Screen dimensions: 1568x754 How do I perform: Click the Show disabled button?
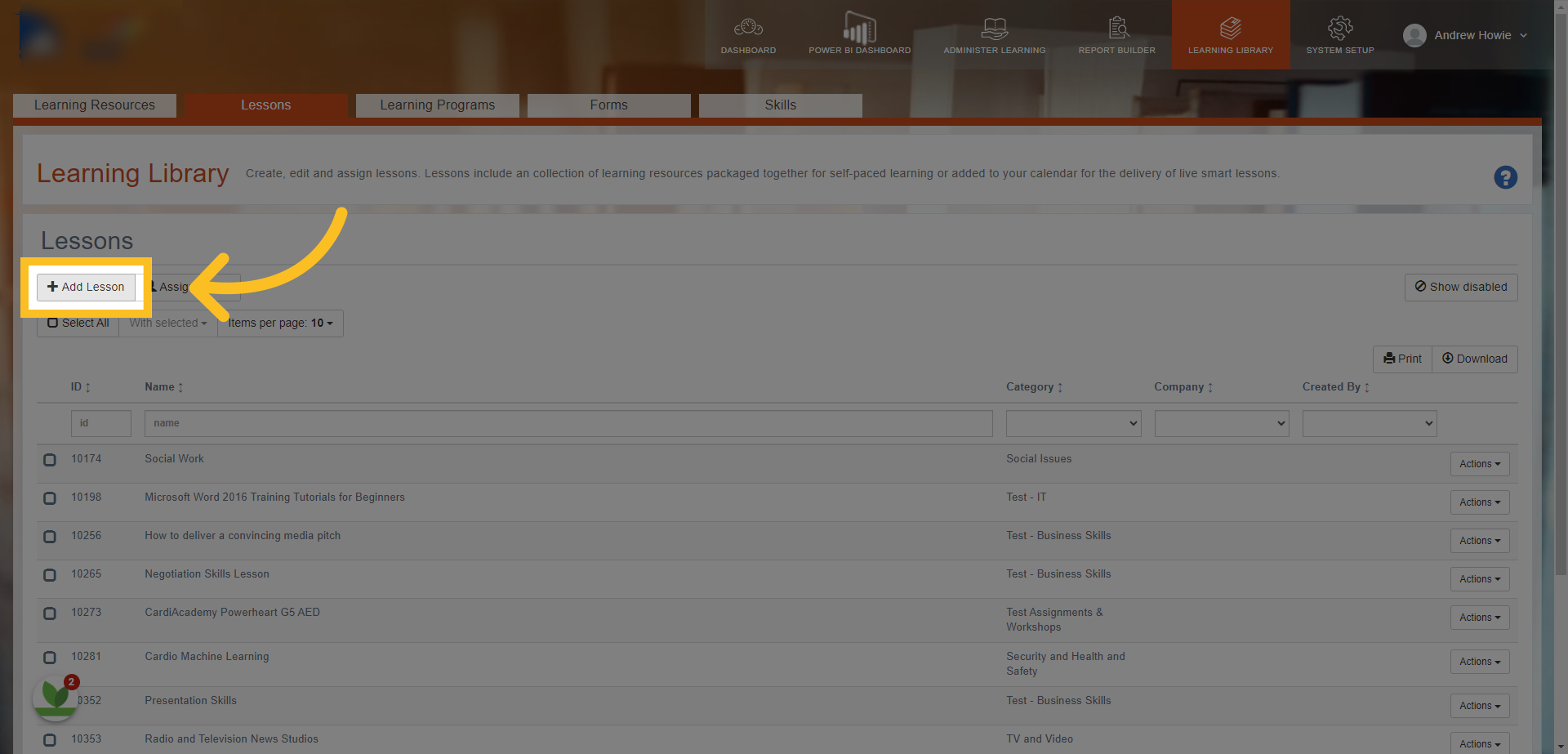point(1461,287)
